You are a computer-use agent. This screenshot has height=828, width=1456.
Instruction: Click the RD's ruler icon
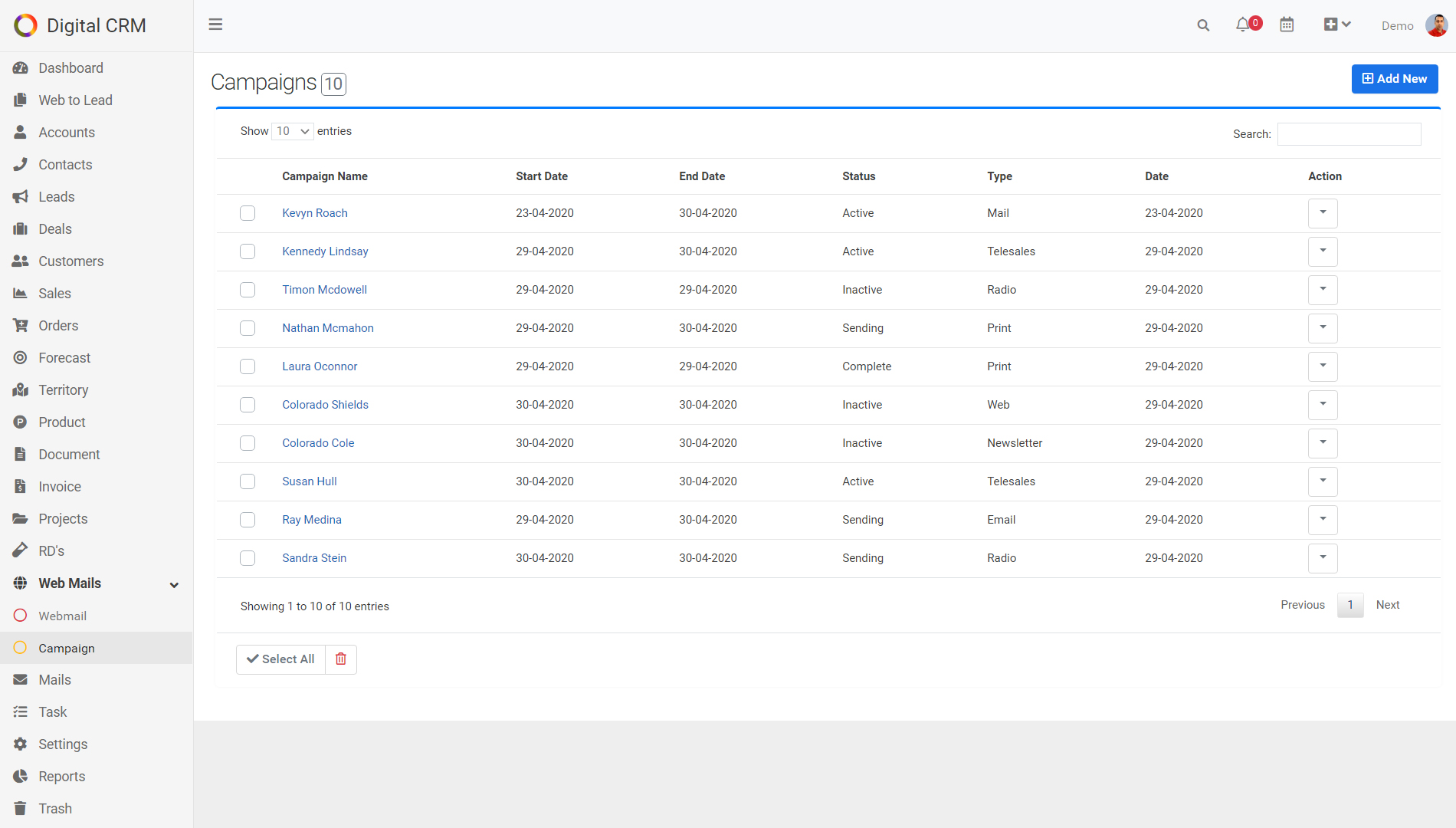[21, 550]
